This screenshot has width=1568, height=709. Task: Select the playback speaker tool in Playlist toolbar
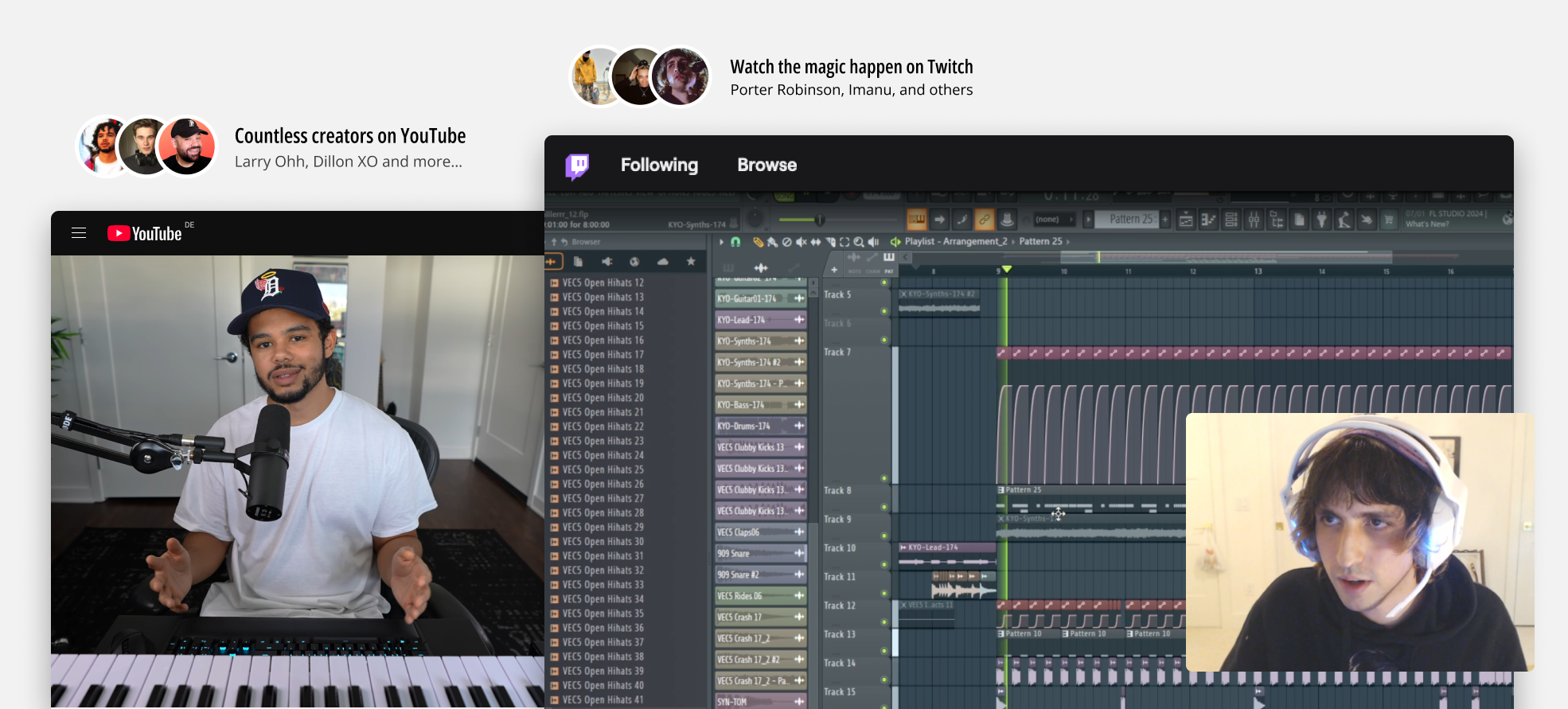tap(873, 242)
